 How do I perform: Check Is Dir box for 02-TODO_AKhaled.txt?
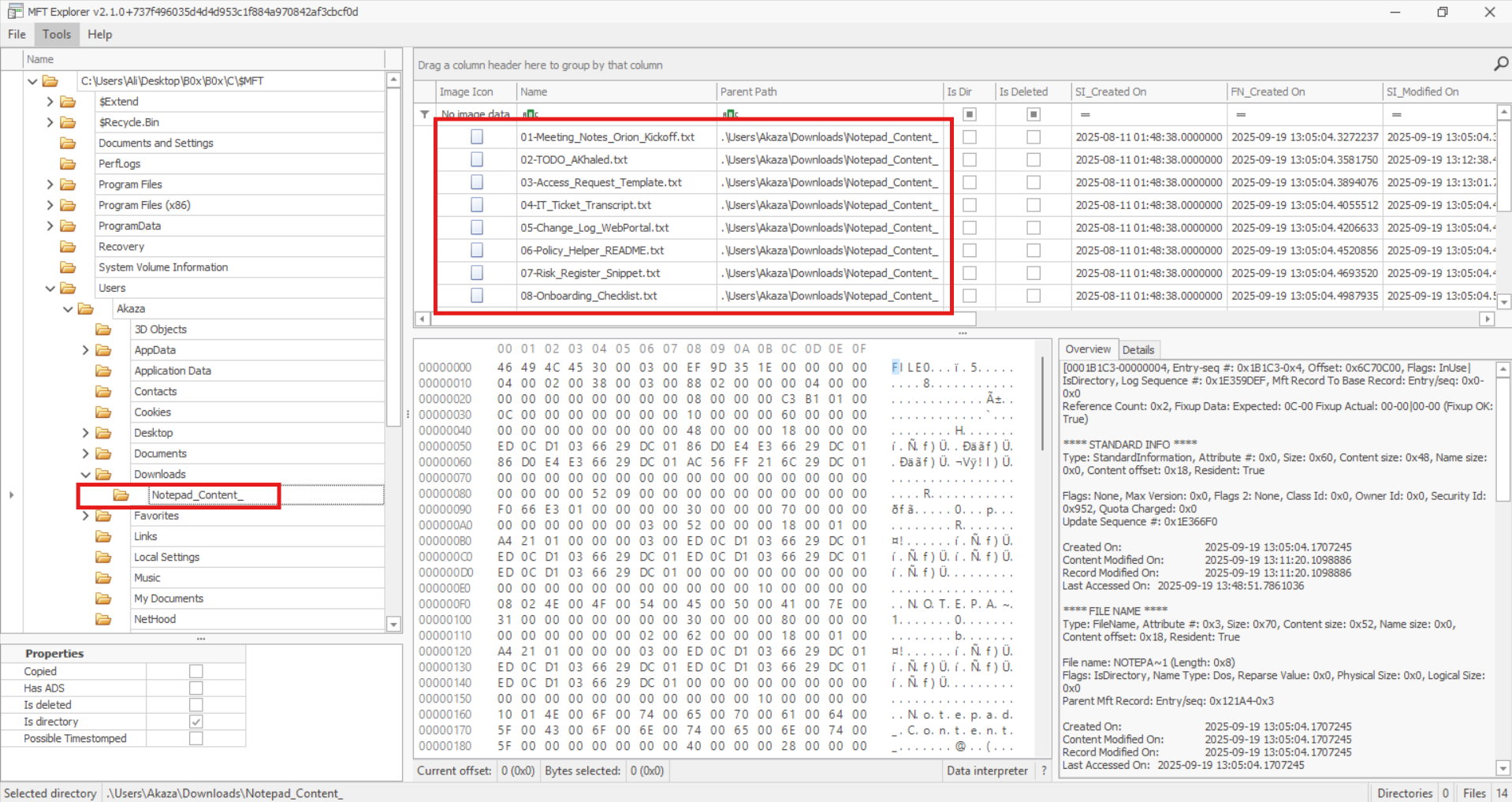coord(970,159)
